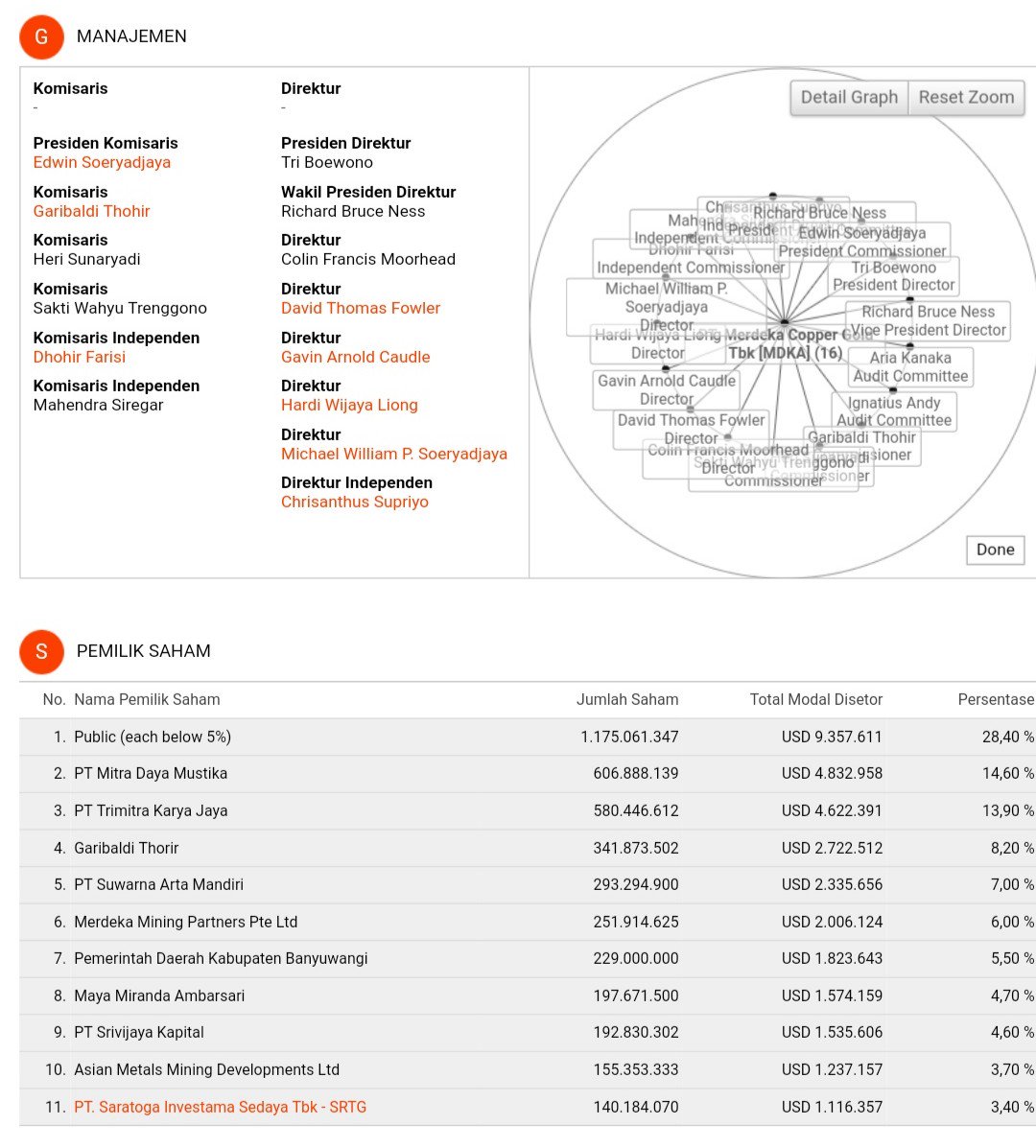Click the 13,90 % percentage cell
Image resolution: width=1036 pixels, height=1148 pixels.
coord(1008,811)
